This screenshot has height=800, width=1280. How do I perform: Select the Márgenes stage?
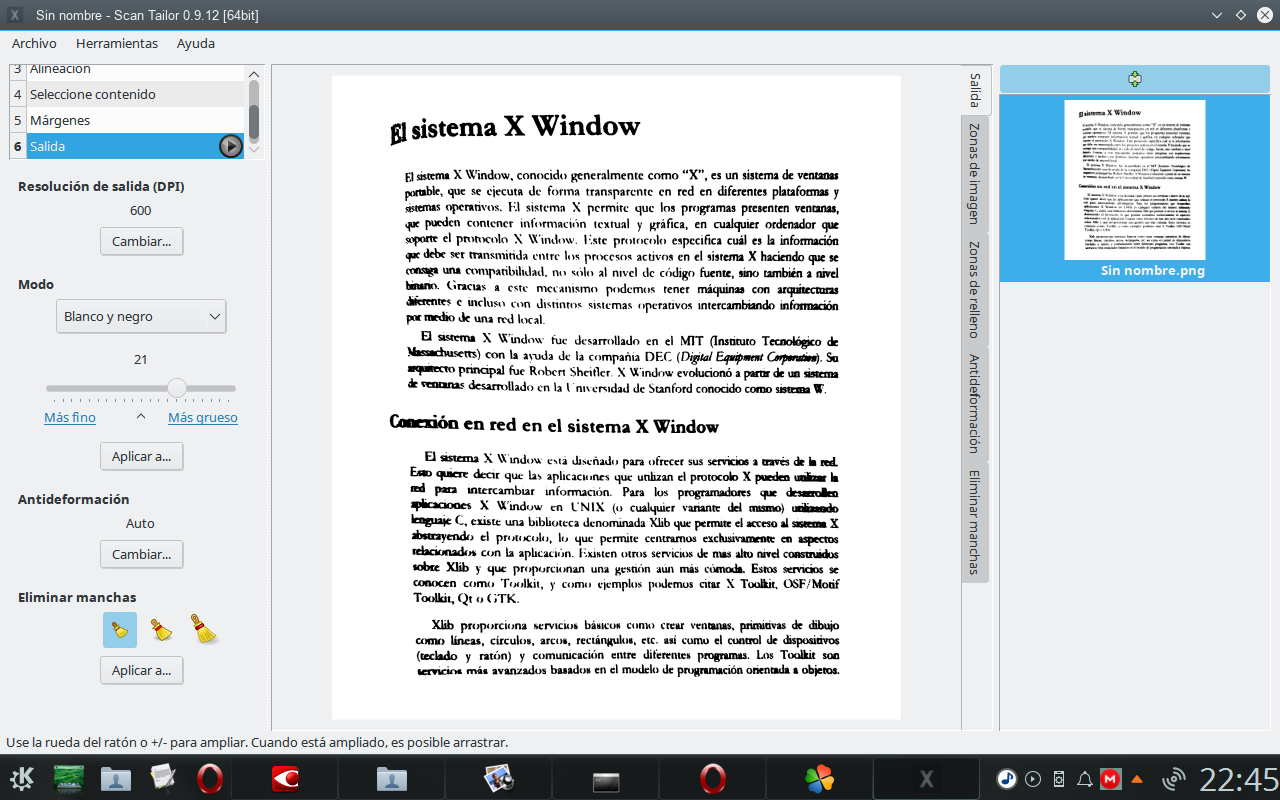[x=127, y=120]
